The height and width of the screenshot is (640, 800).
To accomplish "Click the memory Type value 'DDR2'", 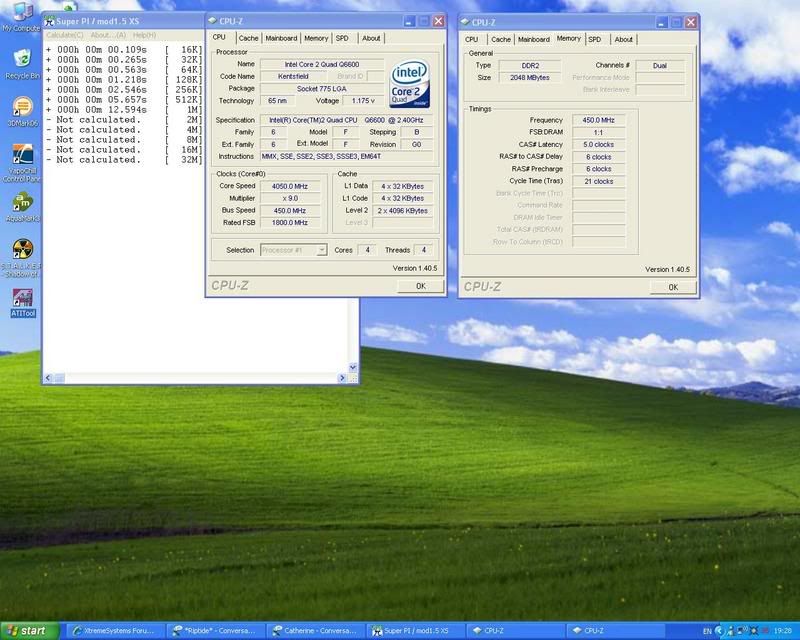I will [530, 65].
